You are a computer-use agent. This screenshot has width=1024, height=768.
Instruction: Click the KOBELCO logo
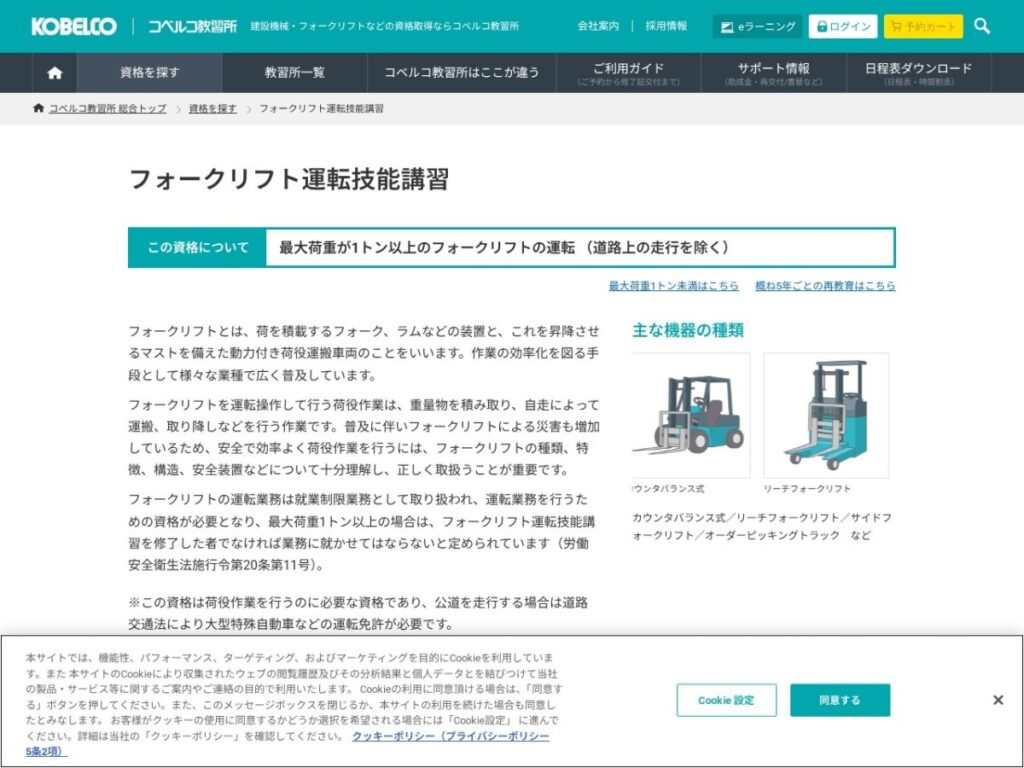(x=74, y=26)
